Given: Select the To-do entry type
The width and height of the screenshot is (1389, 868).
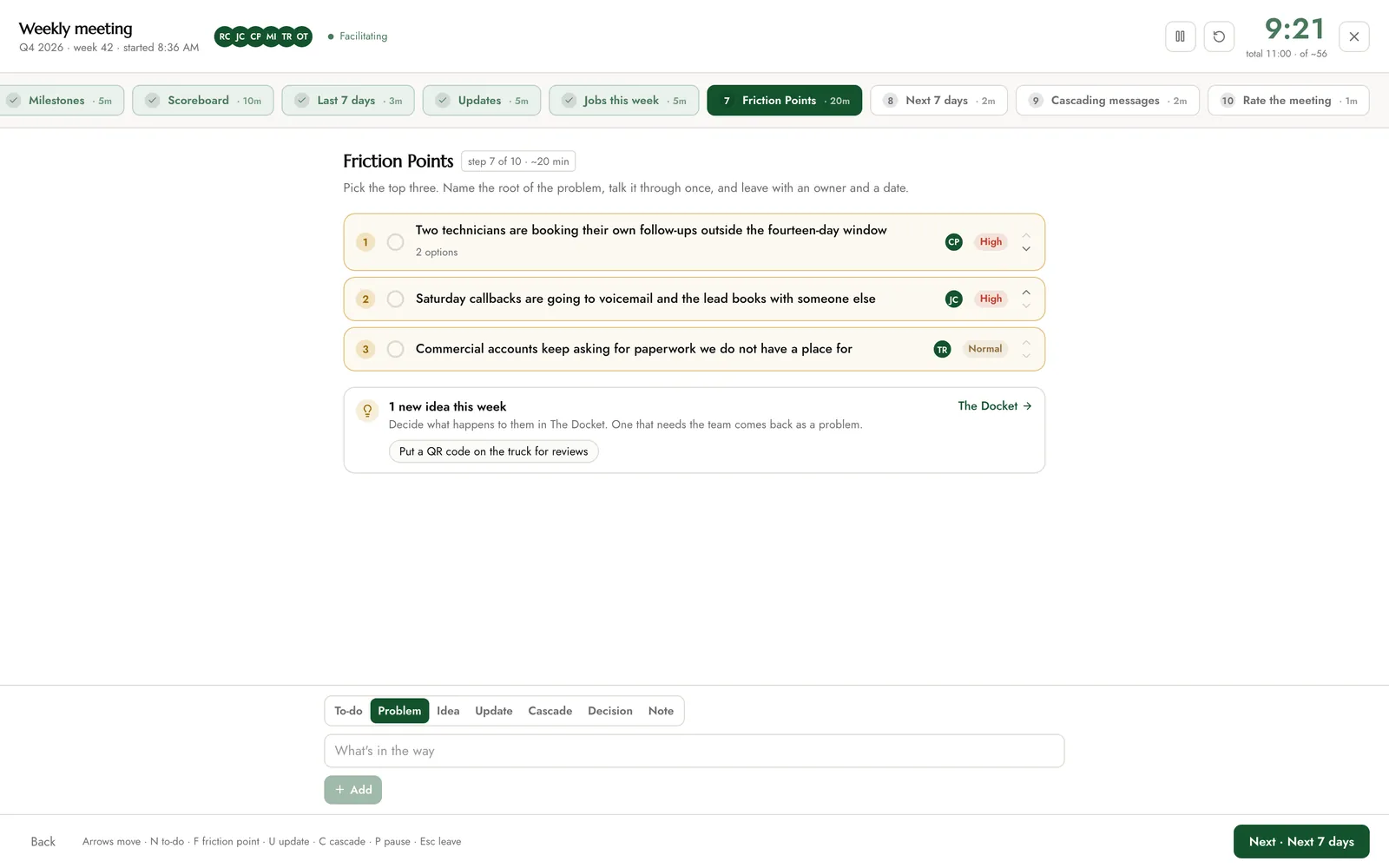Looking at the screenshot, I should pyautogui.click(x=348, y=711).
